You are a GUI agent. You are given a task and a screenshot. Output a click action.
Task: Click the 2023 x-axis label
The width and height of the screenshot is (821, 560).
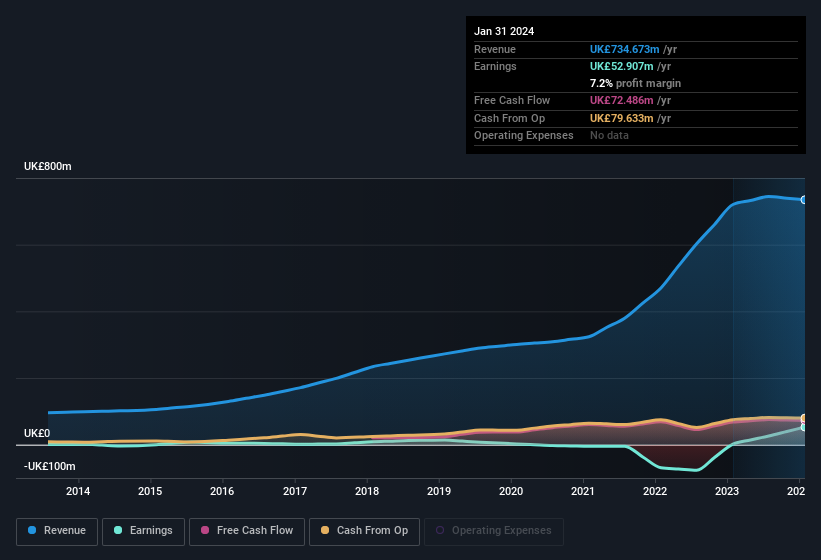pyautogui.click(x=727, y=491)
